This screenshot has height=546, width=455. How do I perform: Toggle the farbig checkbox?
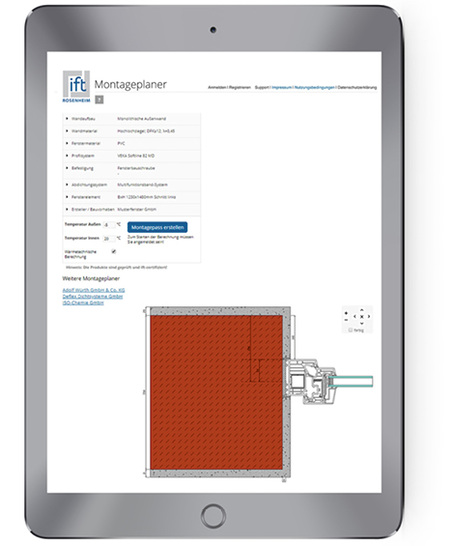[350, 330]
